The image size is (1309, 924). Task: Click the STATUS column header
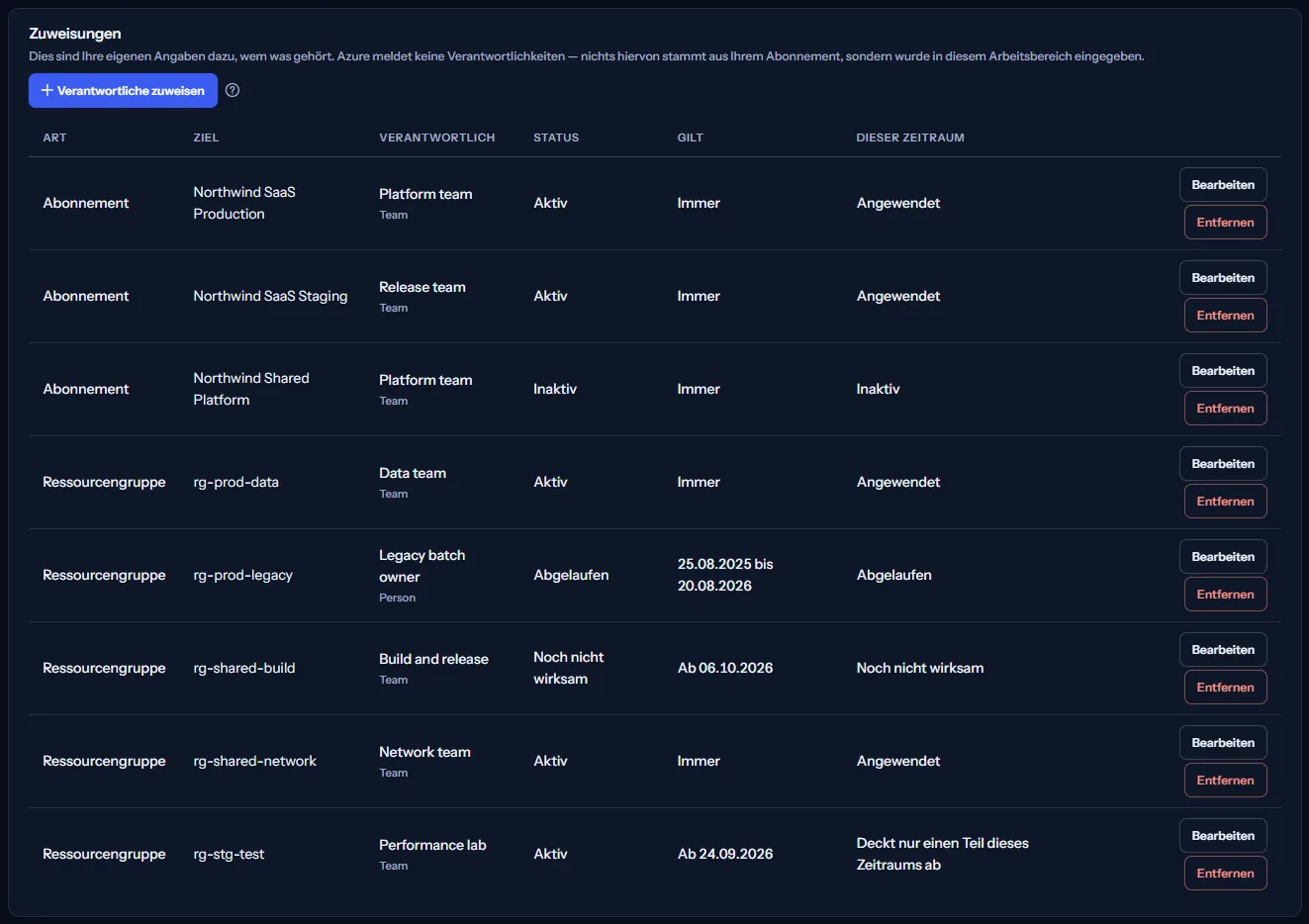556,138
